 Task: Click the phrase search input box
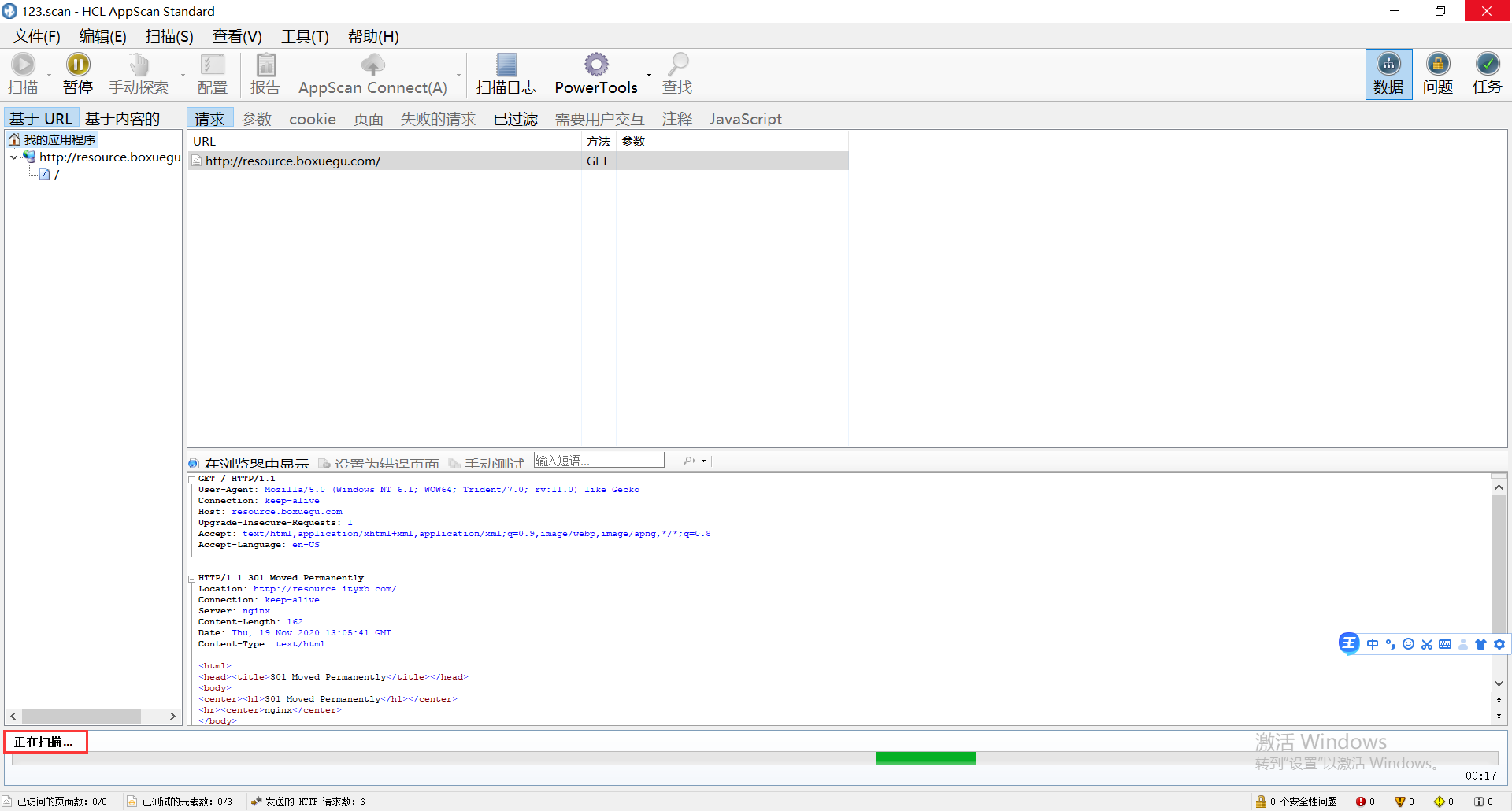click(x=598, y=460)
